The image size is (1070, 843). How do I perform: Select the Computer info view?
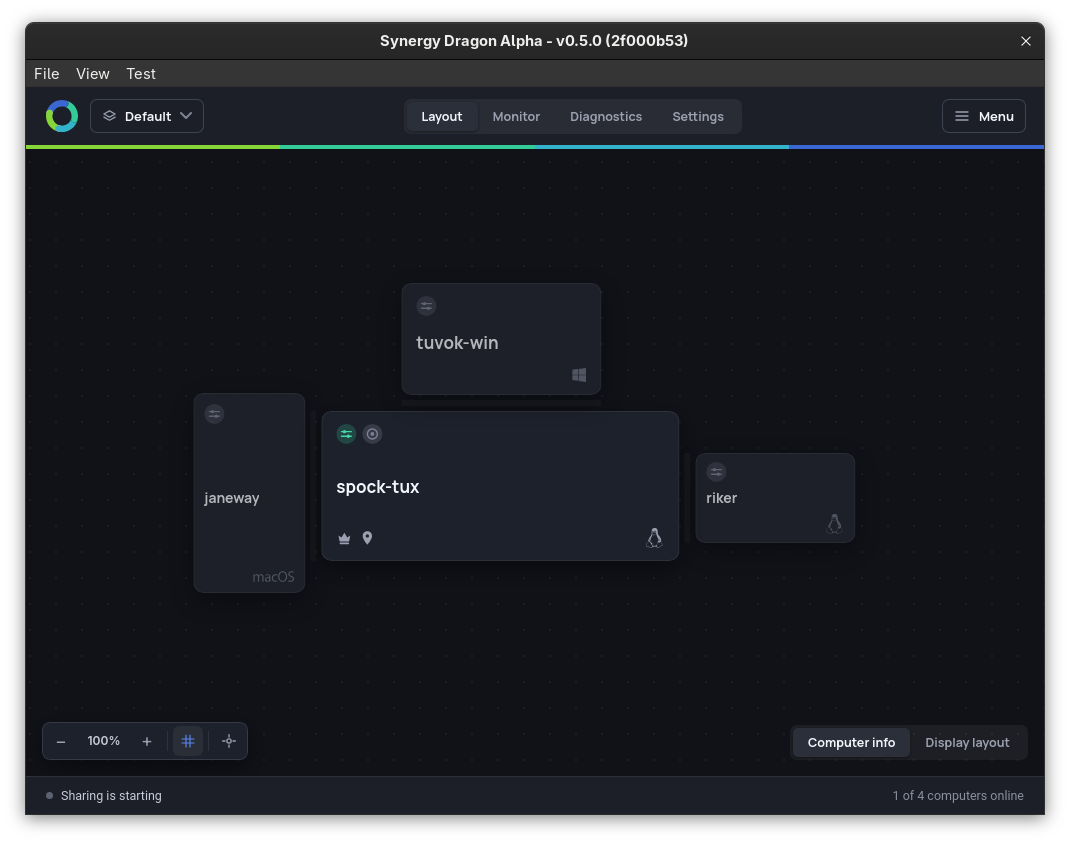tap(851, 743)
